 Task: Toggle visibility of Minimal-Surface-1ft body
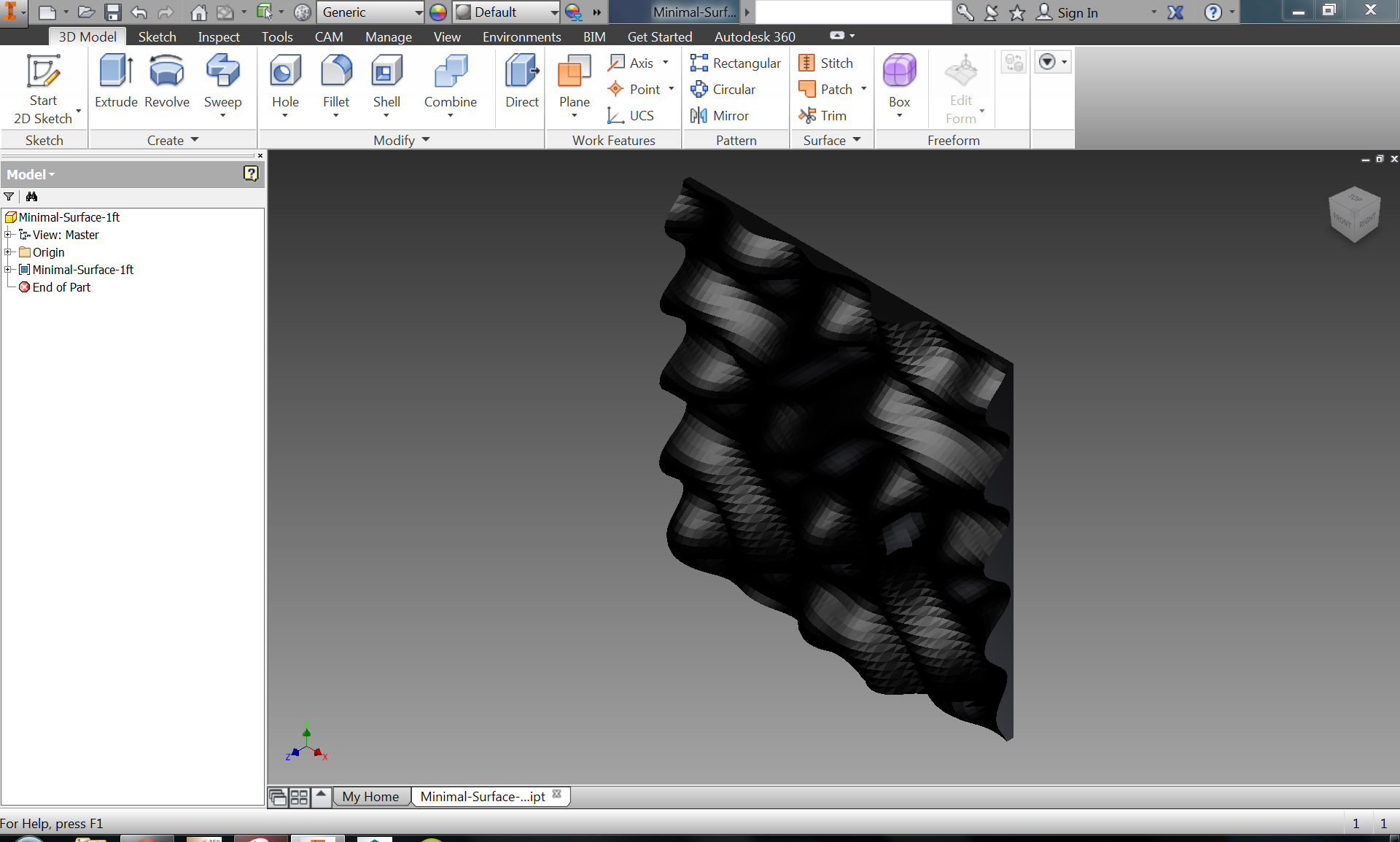point(26,270)
